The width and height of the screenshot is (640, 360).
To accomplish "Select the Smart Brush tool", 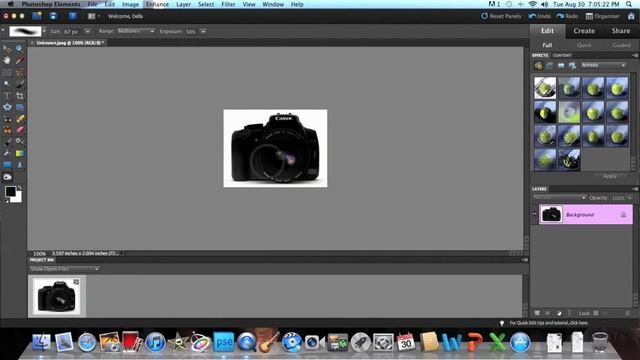I will tap(19, 142).
